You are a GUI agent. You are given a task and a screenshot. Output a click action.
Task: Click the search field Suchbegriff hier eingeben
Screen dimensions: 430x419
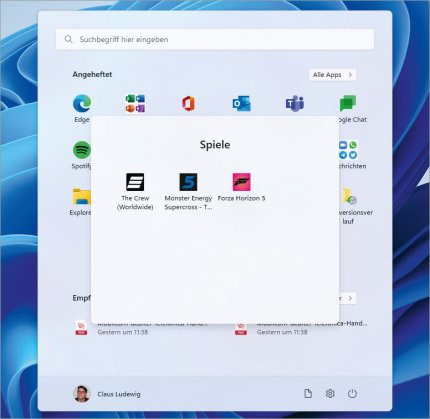(x=215, y=39)
